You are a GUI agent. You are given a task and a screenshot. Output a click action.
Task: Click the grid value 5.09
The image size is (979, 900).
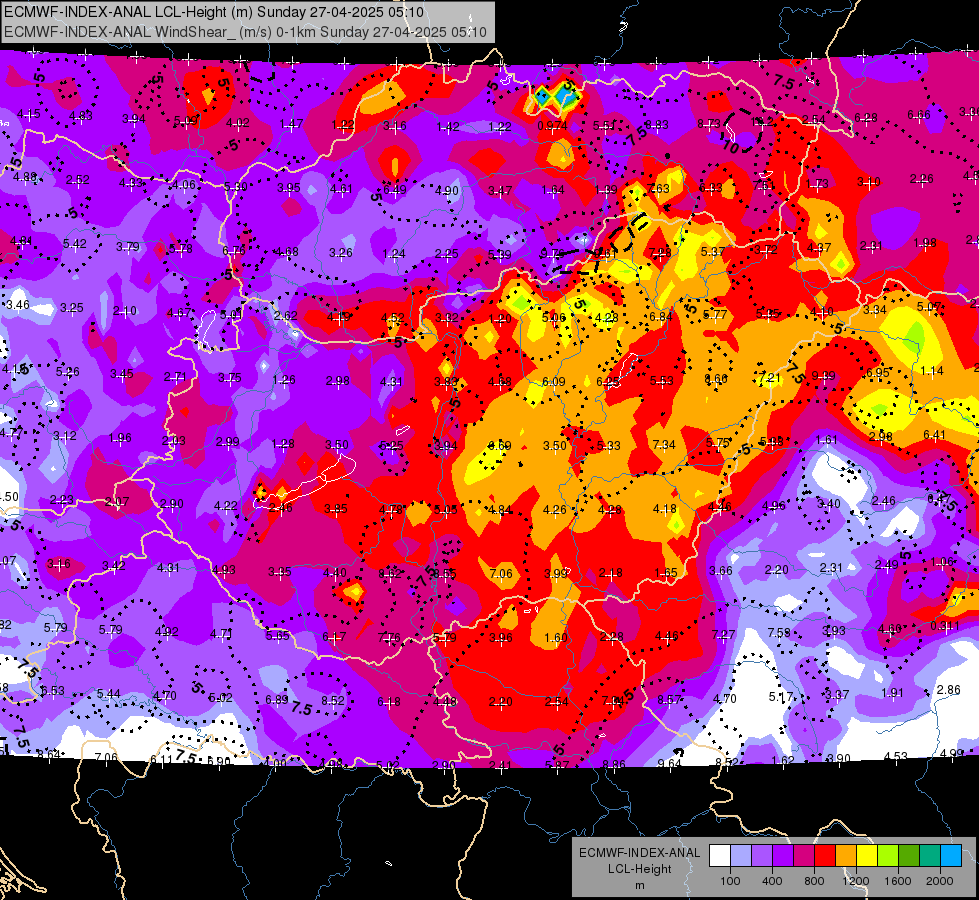coord(185,121)
